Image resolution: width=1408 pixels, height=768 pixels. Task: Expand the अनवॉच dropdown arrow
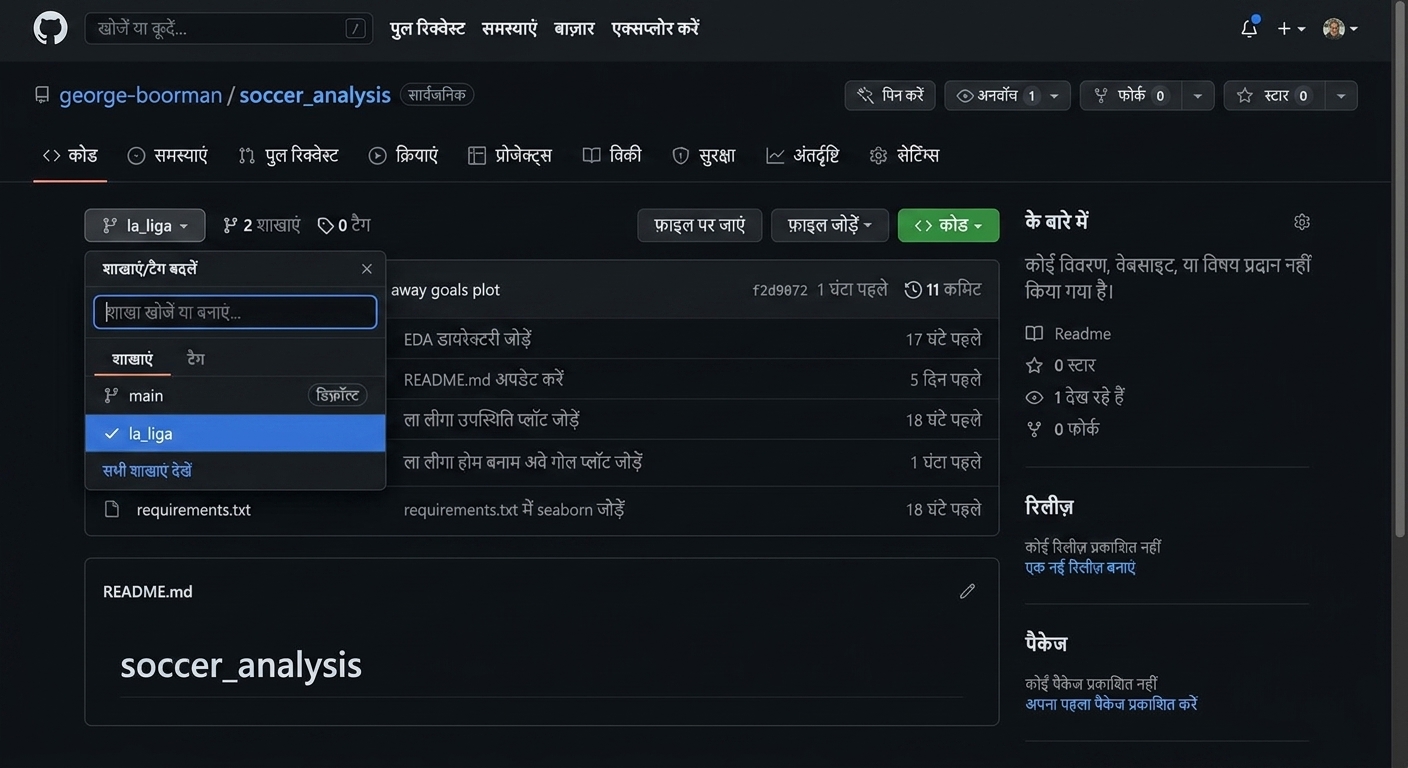click(x=1055, y=96)
